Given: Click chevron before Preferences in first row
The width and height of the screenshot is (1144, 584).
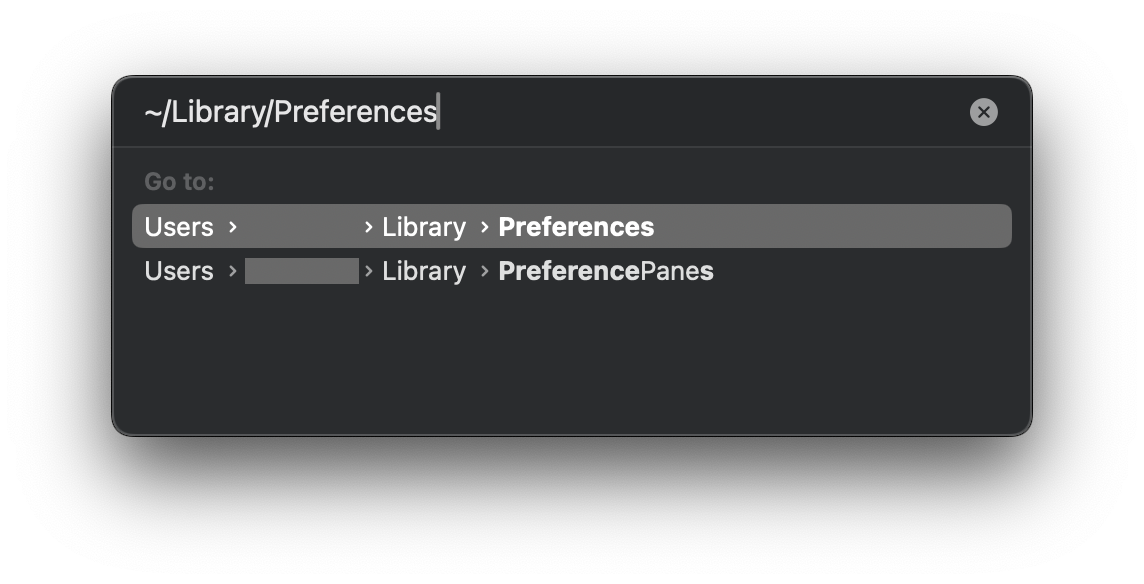Looking at the screenshot, I should coord(485,227).
